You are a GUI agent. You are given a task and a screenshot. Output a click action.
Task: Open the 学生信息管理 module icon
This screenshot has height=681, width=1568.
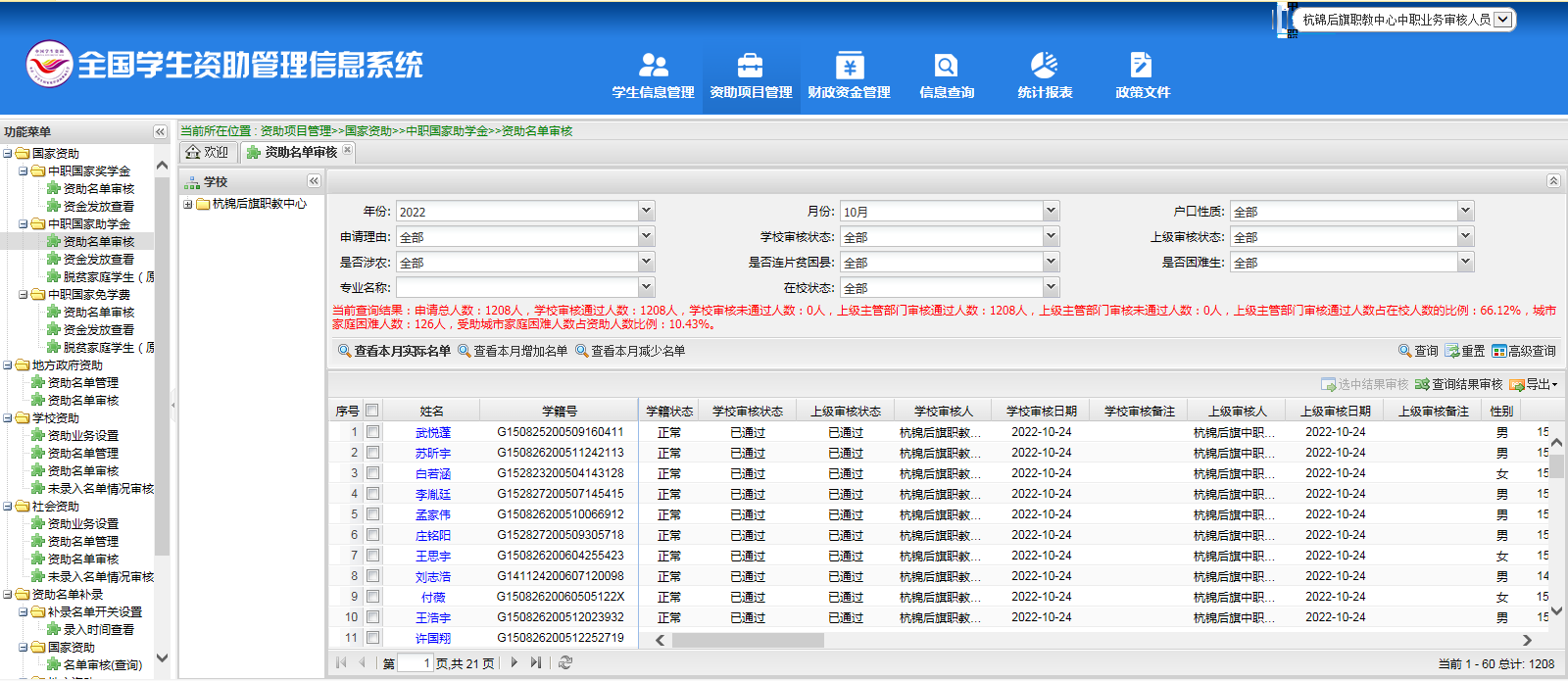pos(653,66)
